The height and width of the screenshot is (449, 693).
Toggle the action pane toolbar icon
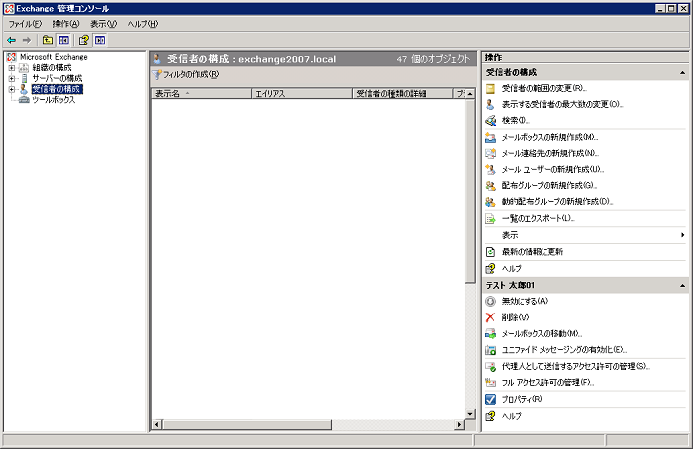(100, 40)
